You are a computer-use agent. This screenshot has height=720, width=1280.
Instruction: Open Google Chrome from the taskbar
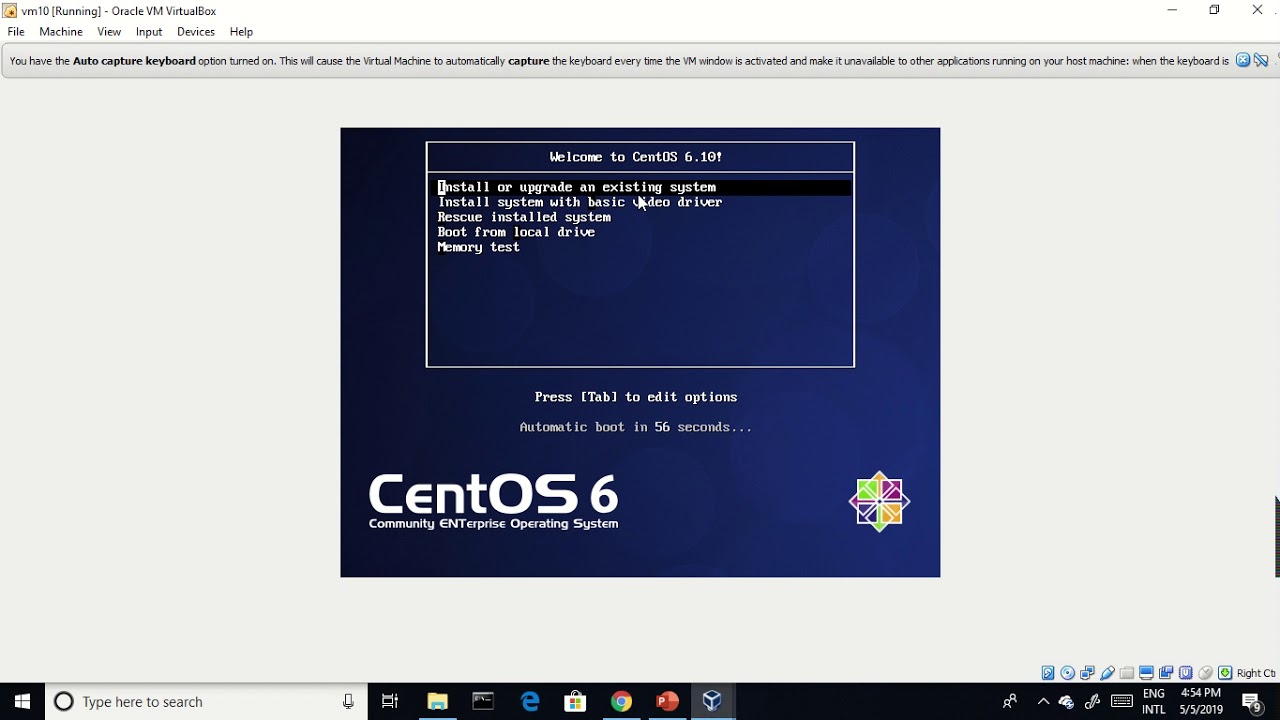(x=621, y=702)
